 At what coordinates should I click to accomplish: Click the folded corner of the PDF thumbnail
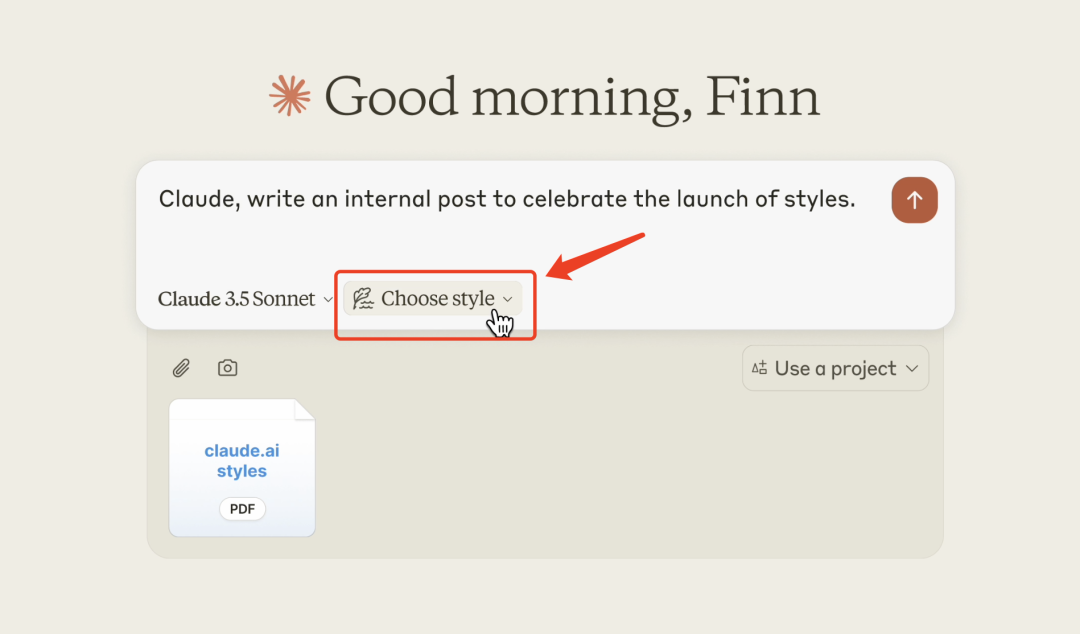[304, 409]
